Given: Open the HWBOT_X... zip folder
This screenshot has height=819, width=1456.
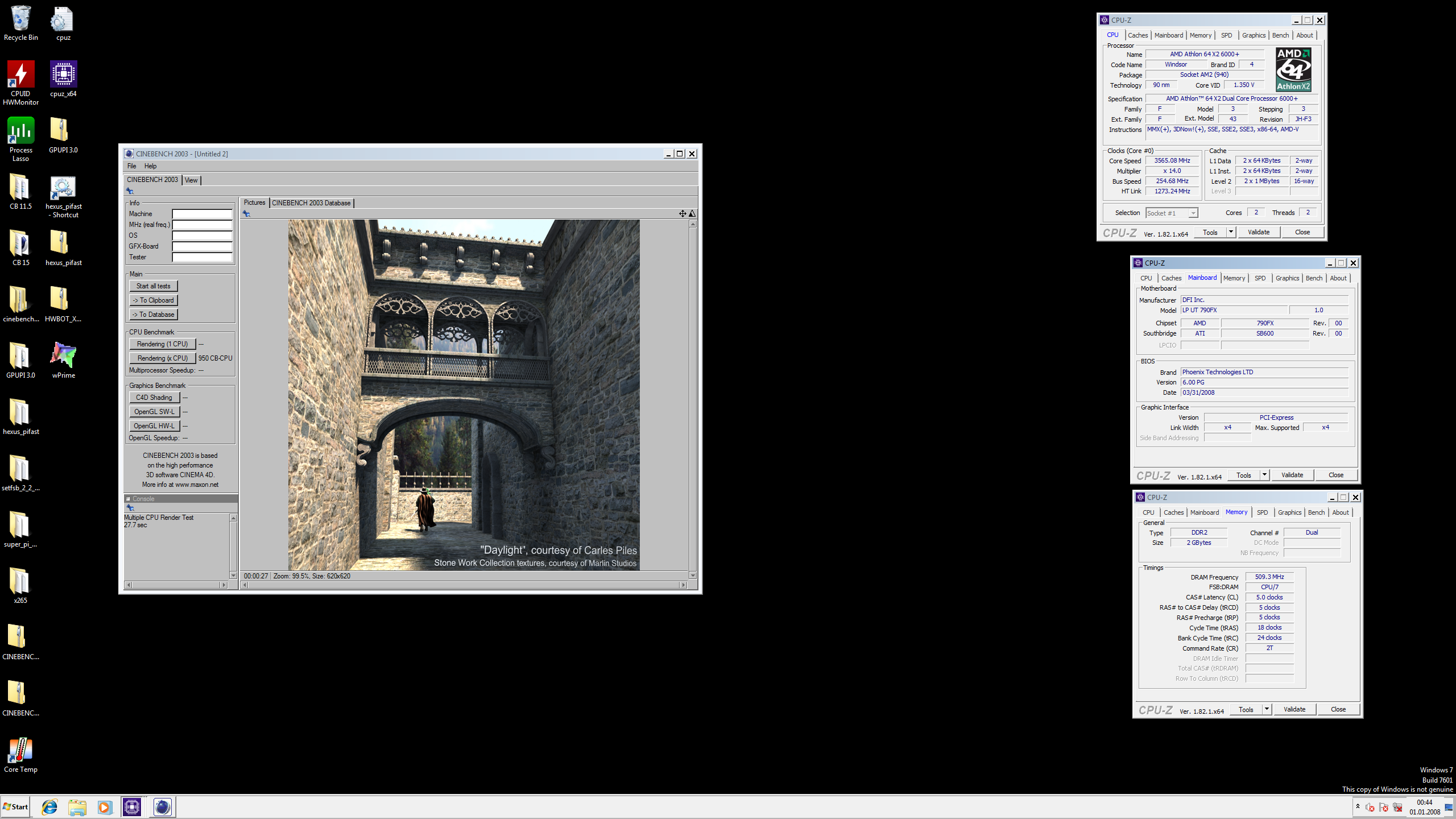Looking at the screenshot, I should click(63, 304).
